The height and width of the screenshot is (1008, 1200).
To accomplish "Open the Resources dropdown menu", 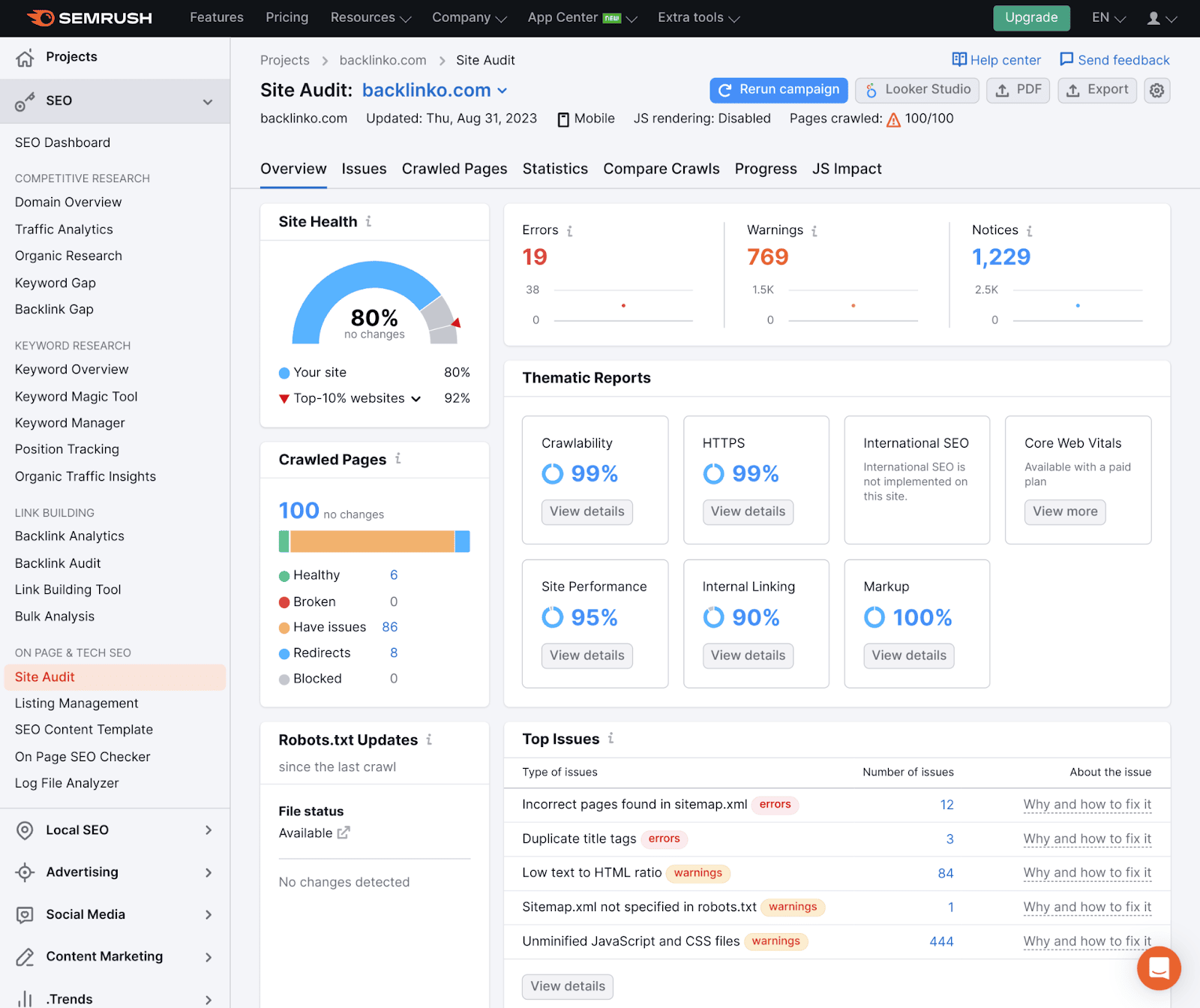I will click(x=370, y=17).
